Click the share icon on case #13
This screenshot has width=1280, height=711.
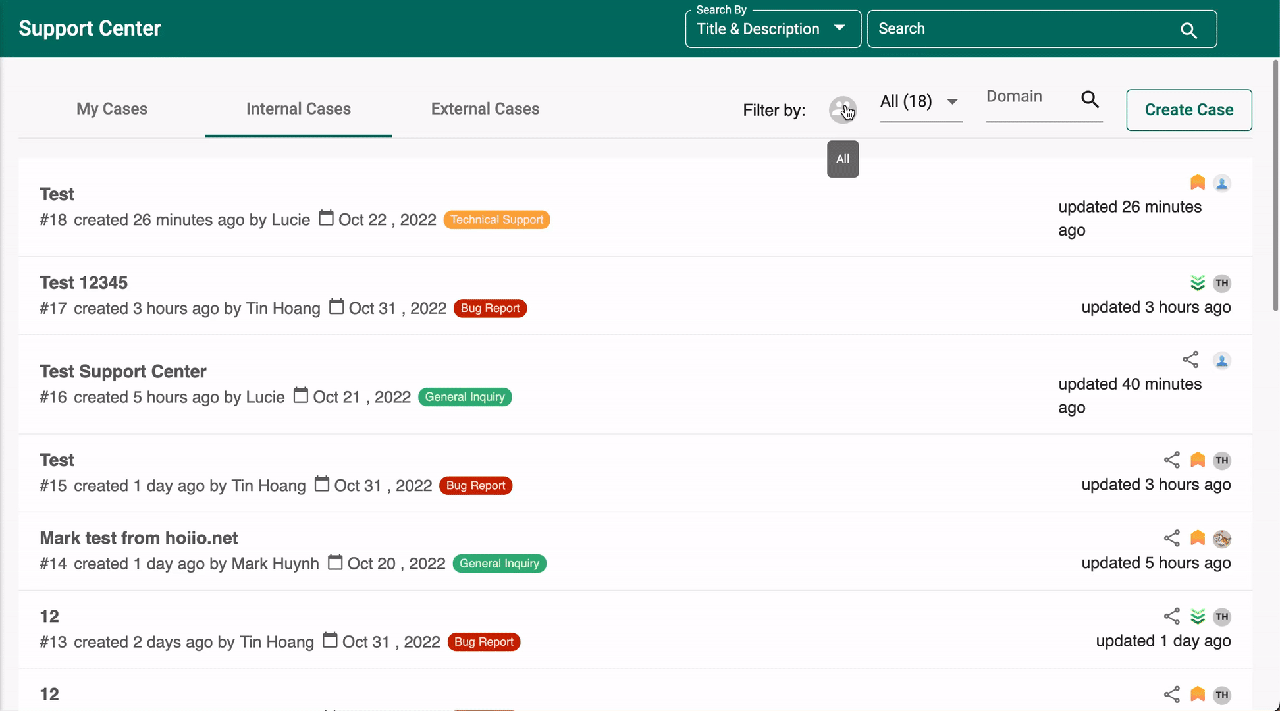pyautogui.click(x=1172, y=616)
